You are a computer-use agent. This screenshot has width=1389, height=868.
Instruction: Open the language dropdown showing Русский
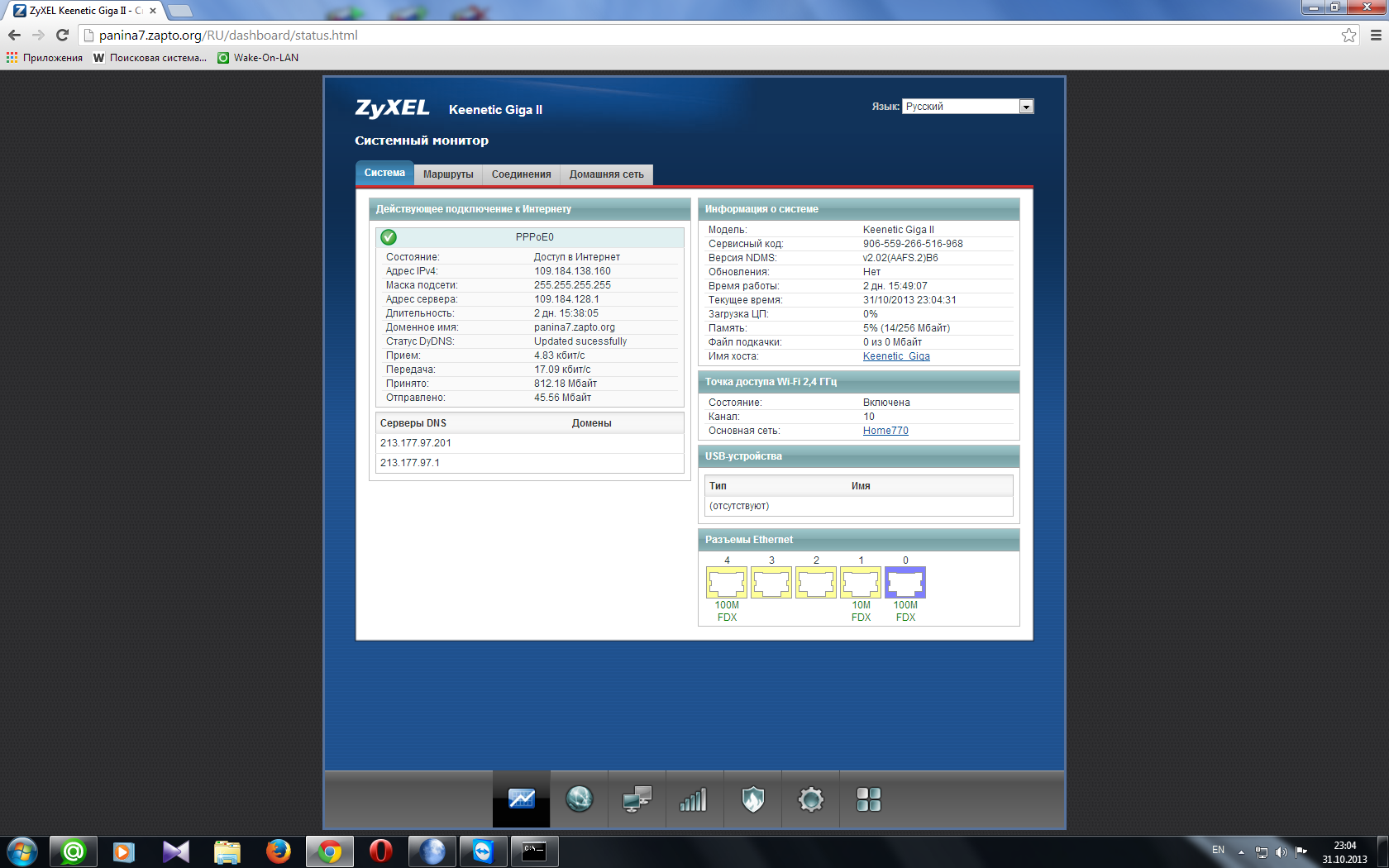pos(968,107)
